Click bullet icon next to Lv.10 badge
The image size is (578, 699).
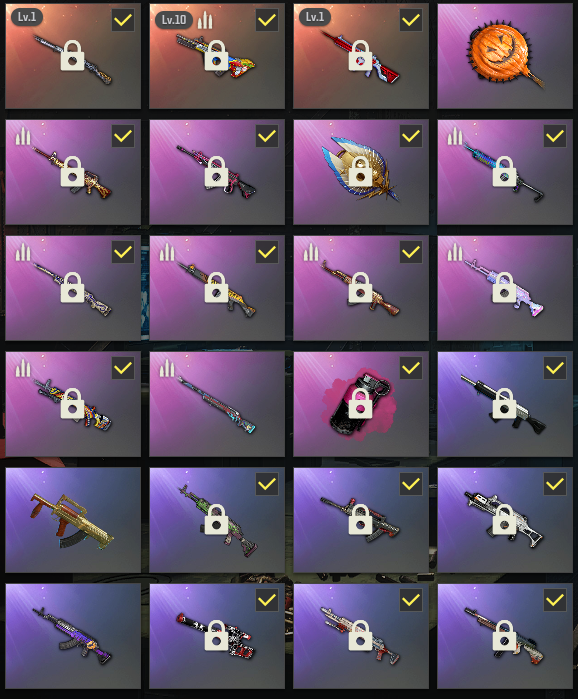205,20
